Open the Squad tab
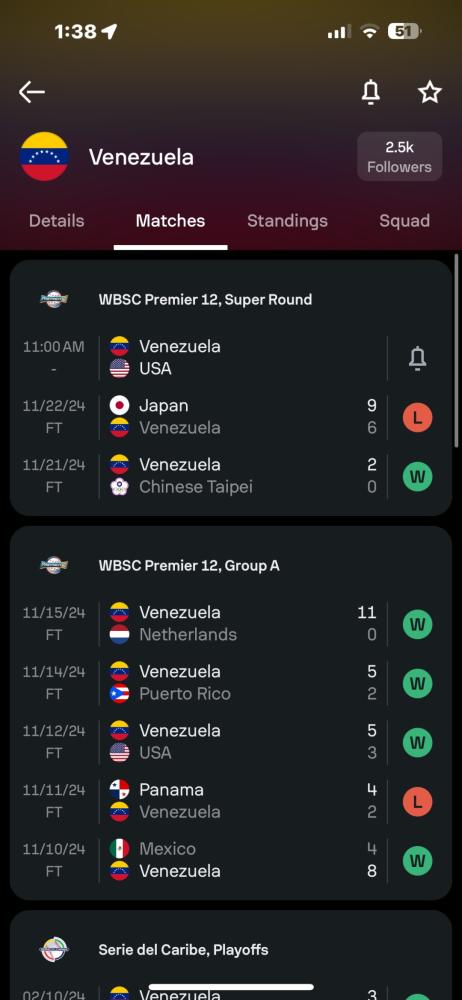 [405, 221]
